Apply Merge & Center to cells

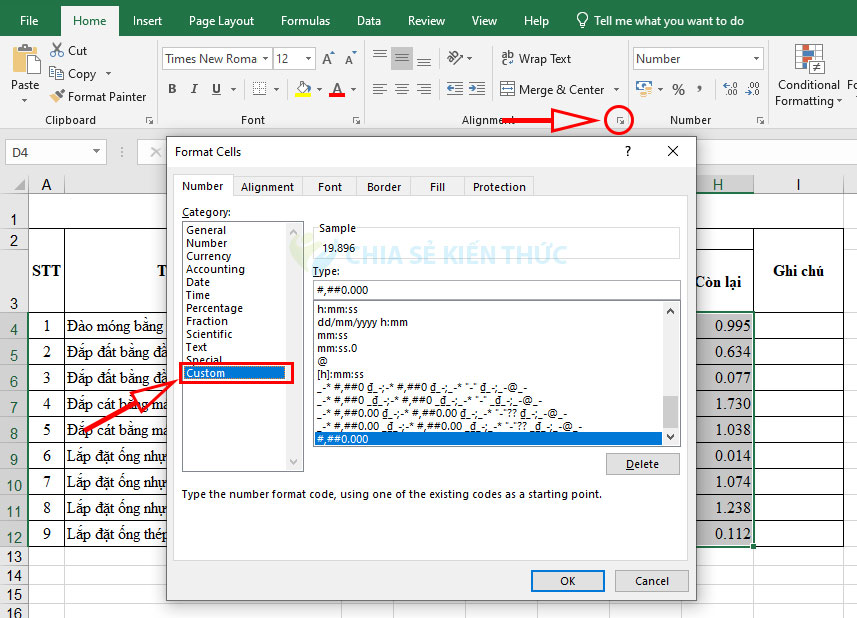(555, 89)
